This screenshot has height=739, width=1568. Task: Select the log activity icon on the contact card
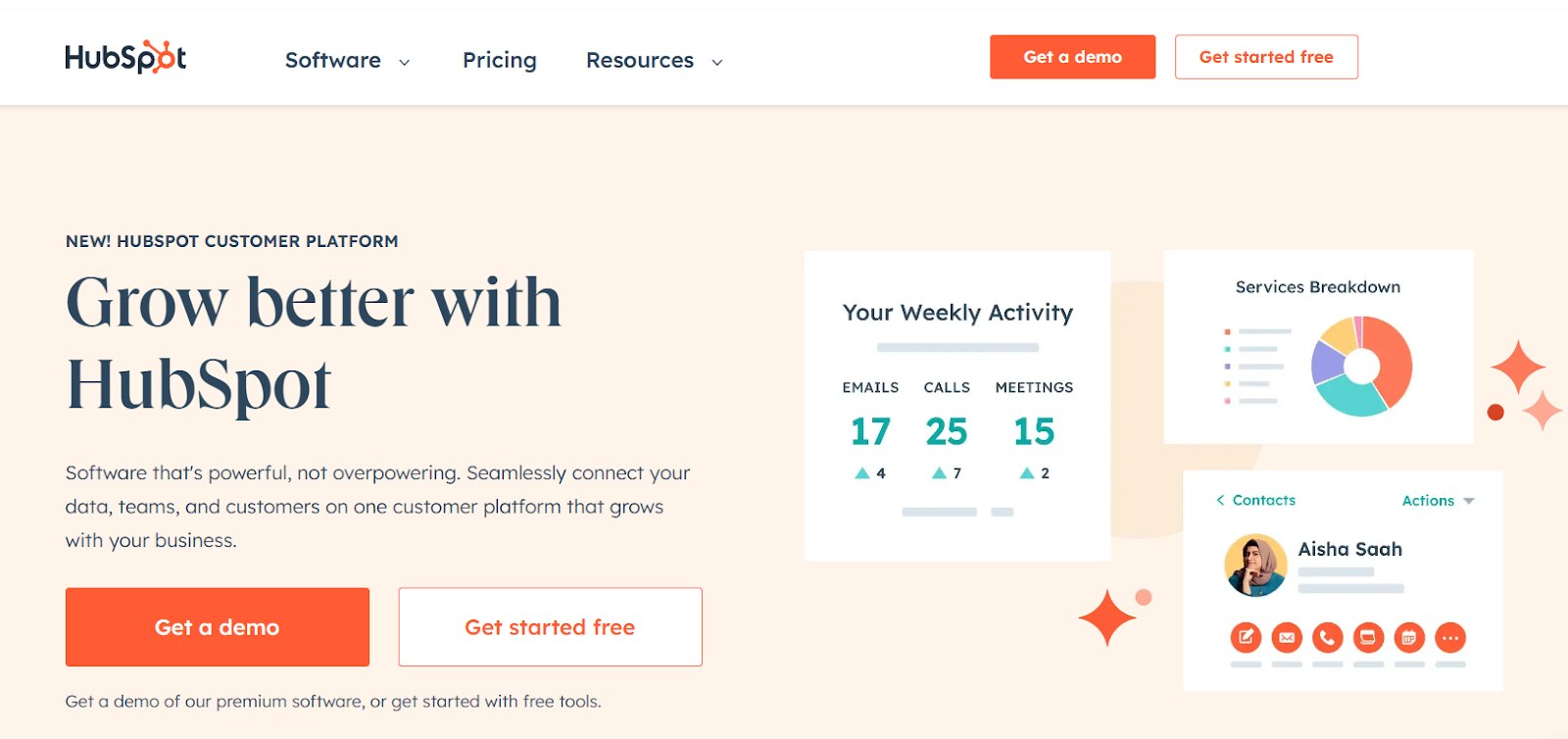1369,638
